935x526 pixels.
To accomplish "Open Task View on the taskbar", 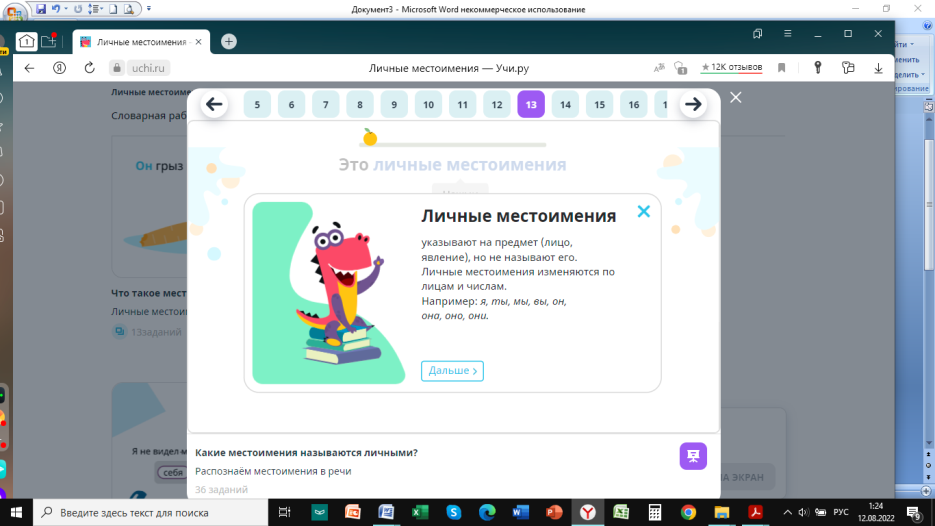I will [x=284, y=512].
